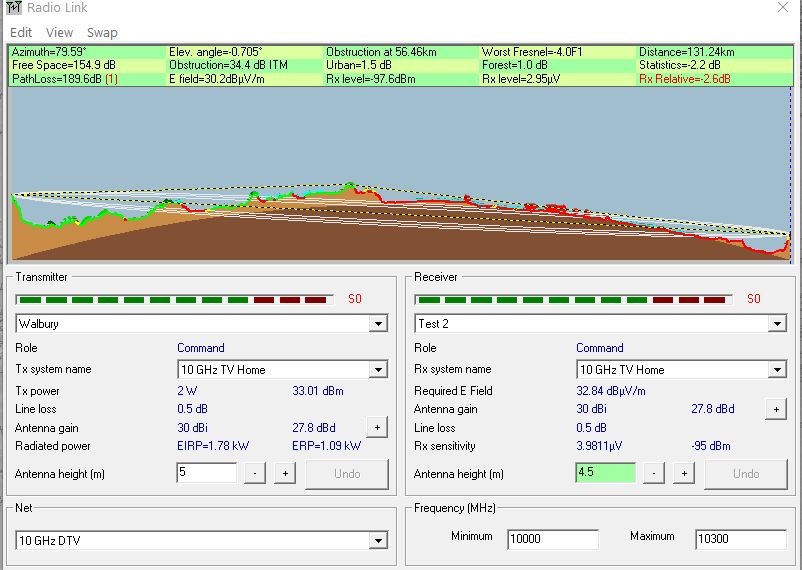
Task: Expand the Test 2 receiver dropdown
Action: tap(777, 324)
